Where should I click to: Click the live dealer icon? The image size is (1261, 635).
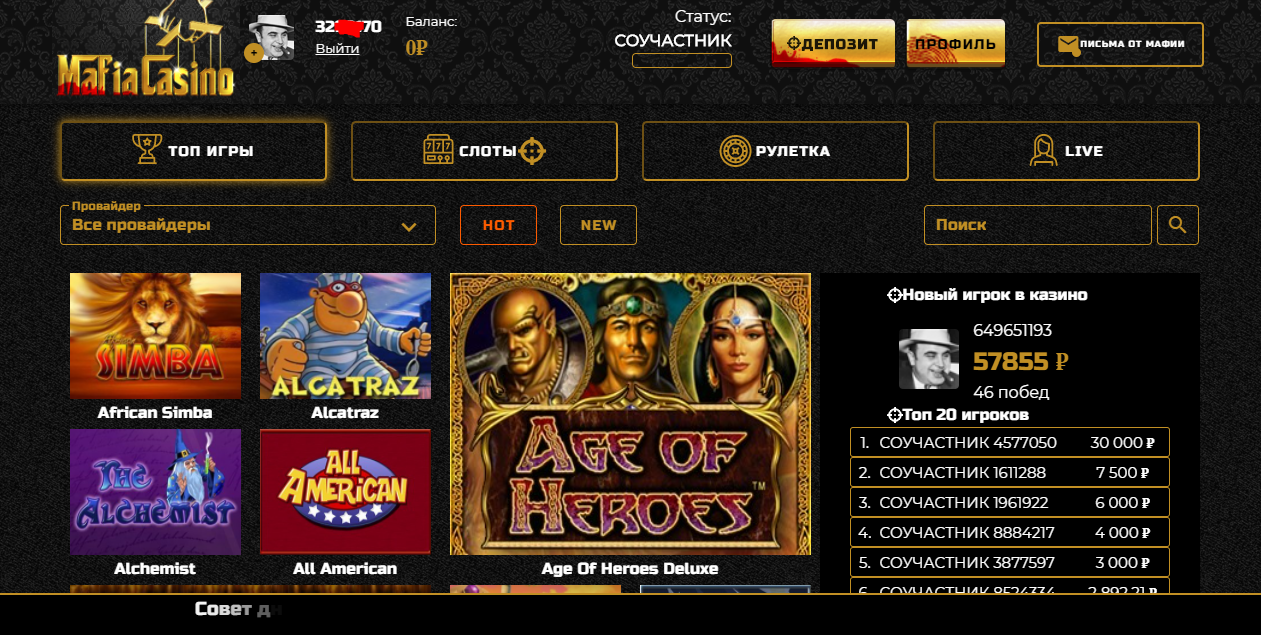tap(1043, 151)
